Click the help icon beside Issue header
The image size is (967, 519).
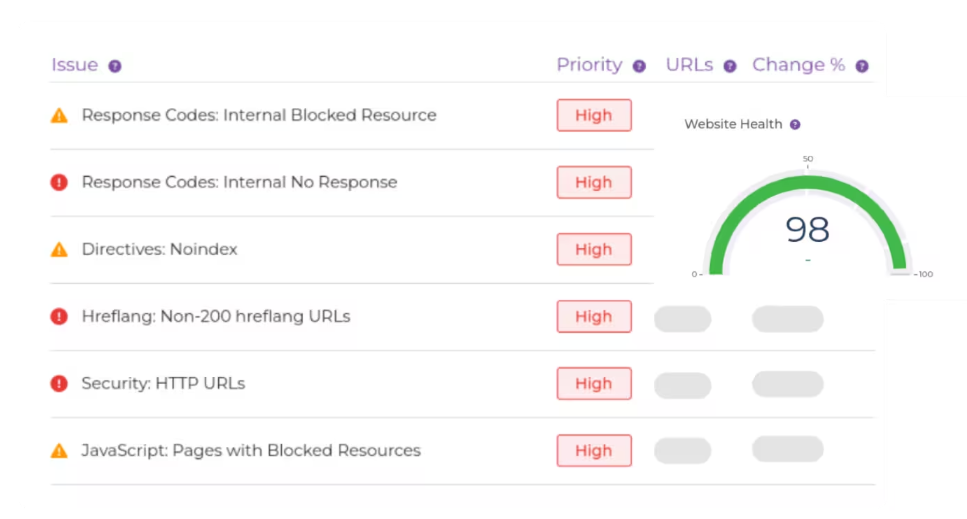point(115,66)
